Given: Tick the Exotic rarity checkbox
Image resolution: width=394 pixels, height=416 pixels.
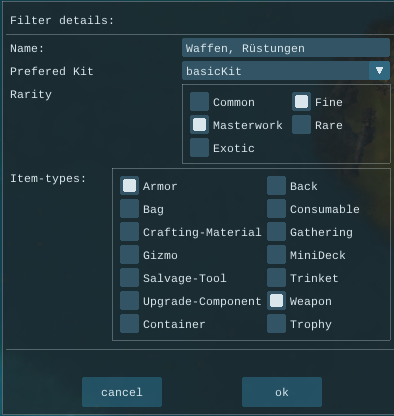Looking at the screenshot, I should tap(199, 148).
